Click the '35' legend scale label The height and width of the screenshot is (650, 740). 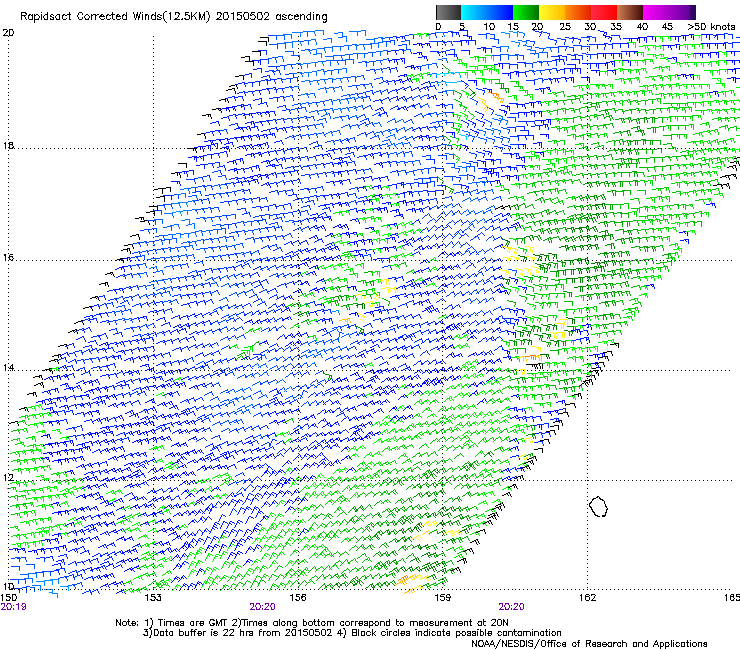point(616,27)
